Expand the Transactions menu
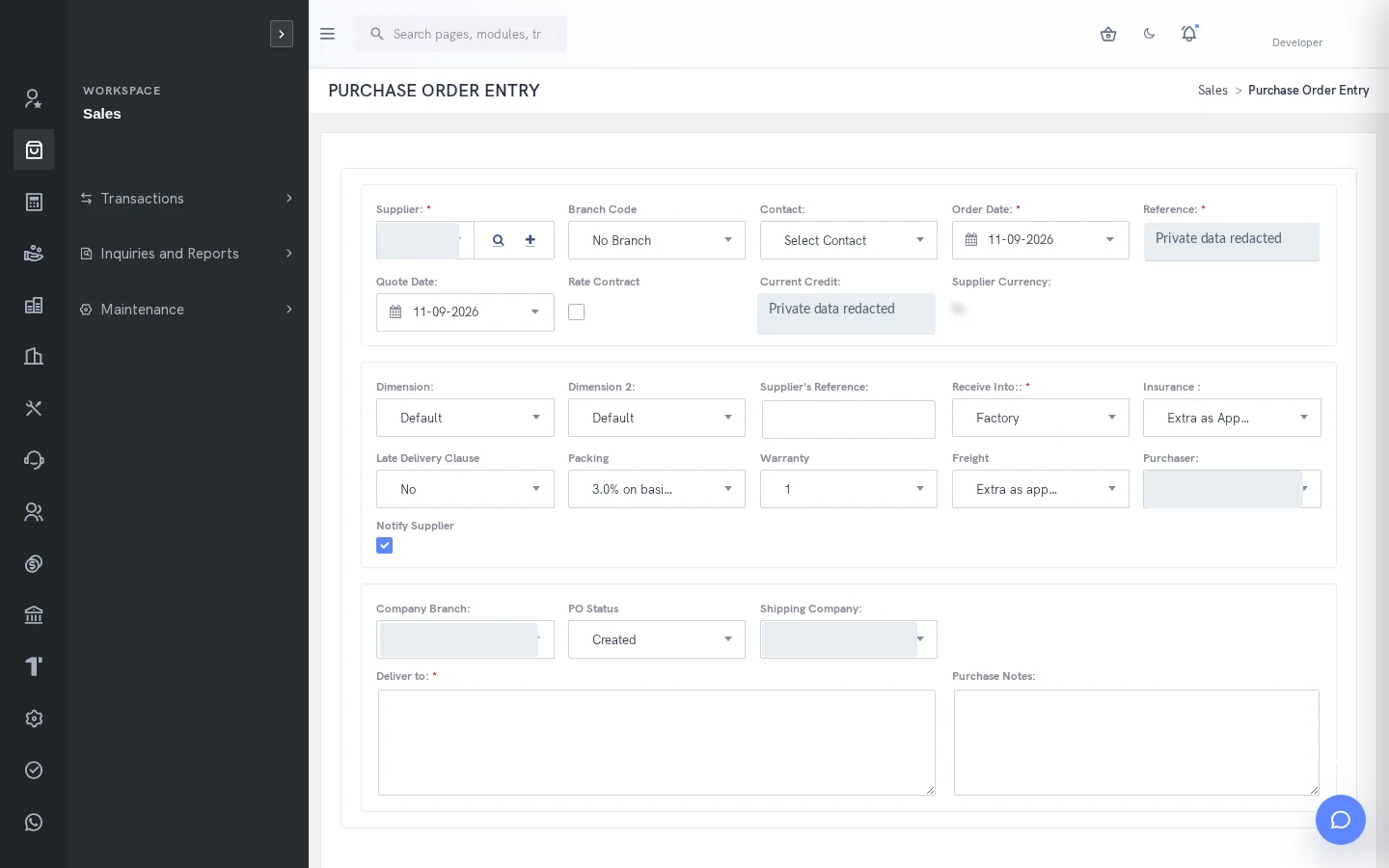 [188, 199]
